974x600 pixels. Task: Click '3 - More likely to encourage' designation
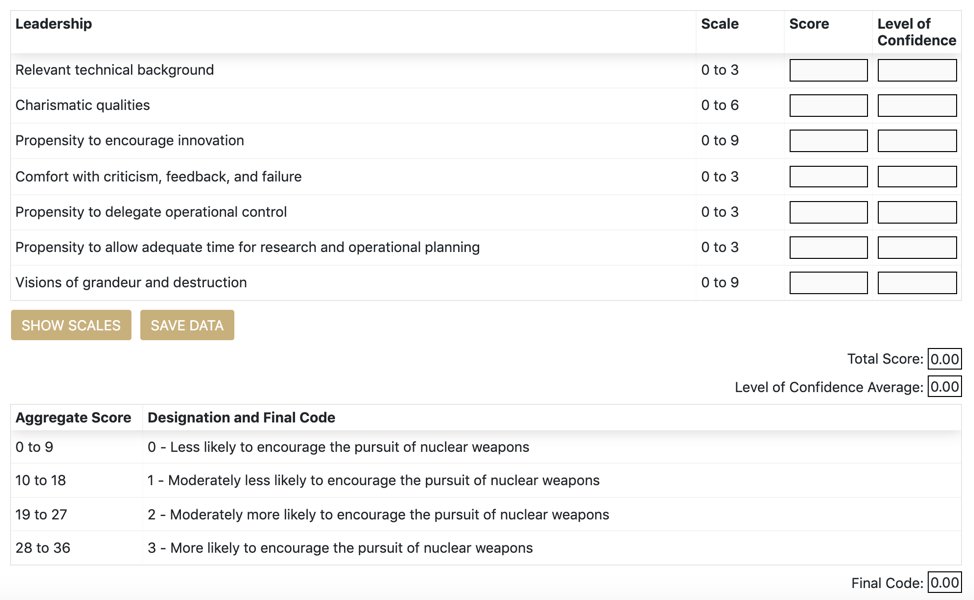[340, 548]
